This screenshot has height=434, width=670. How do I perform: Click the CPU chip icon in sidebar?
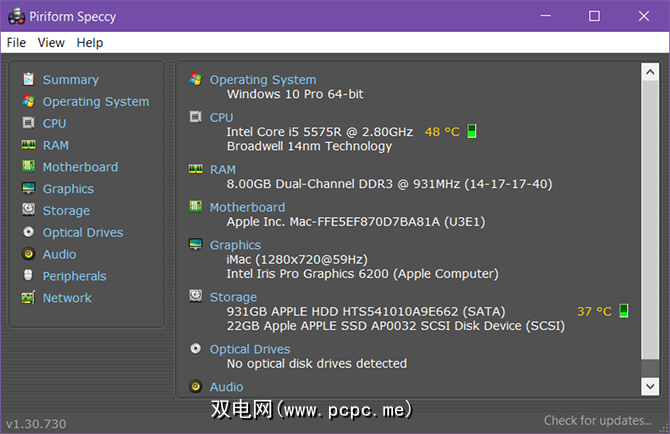click(28, 123)
